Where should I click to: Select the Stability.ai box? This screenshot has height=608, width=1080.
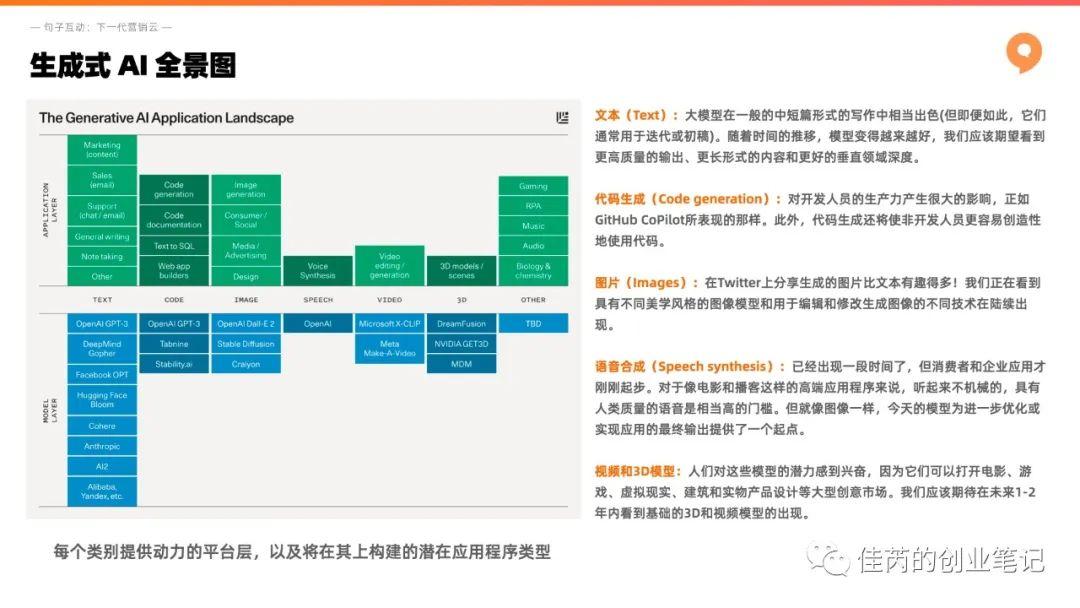[x=174, y=364]
